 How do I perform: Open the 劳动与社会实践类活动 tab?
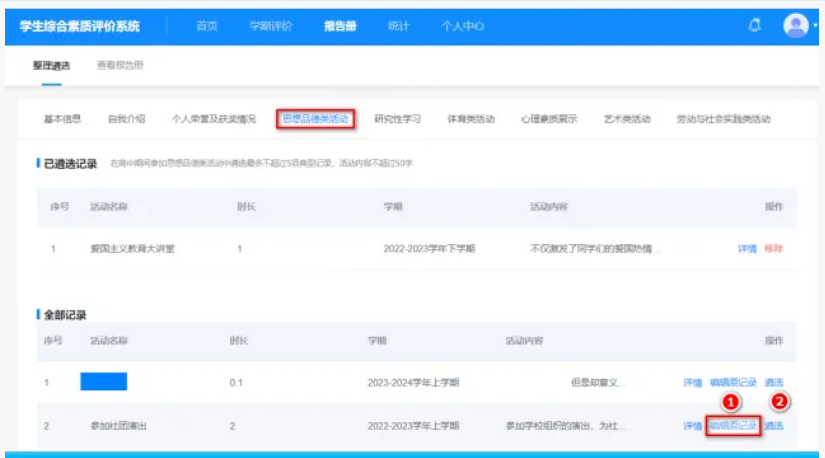click(723, 119)
